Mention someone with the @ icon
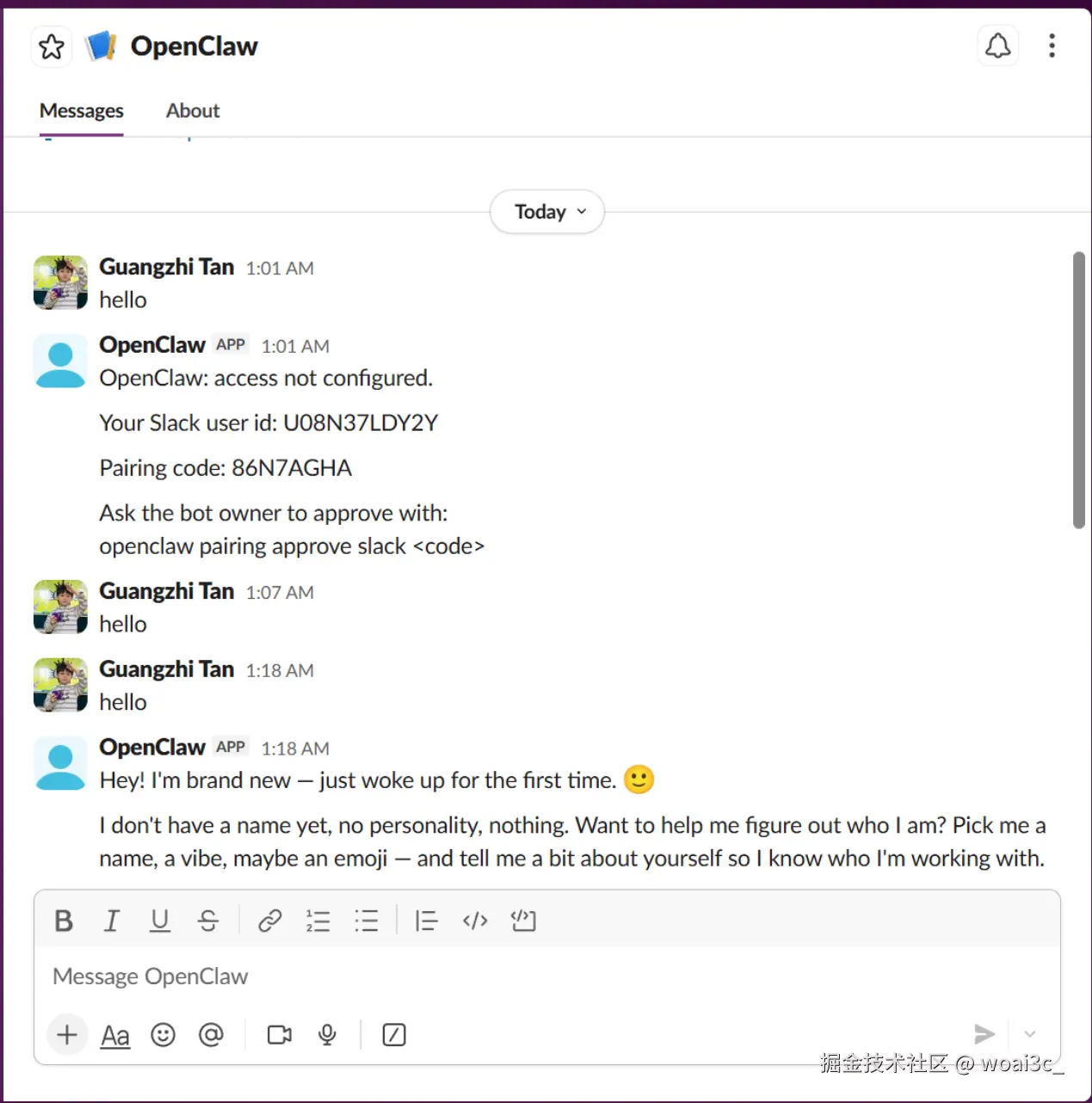Image resolution: width=1092 pixels, height=1103 pixels. tap(211, 1034)
